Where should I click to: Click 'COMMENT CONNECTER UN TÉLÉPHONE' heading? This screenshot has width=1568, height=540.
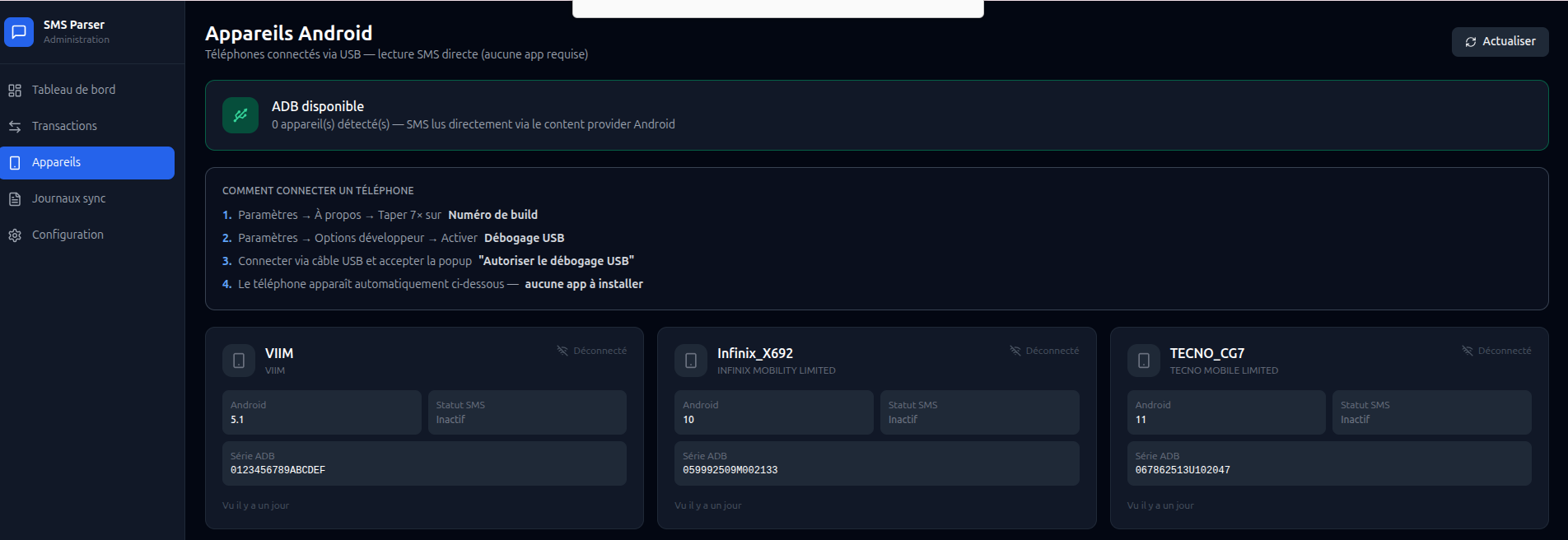318,191
